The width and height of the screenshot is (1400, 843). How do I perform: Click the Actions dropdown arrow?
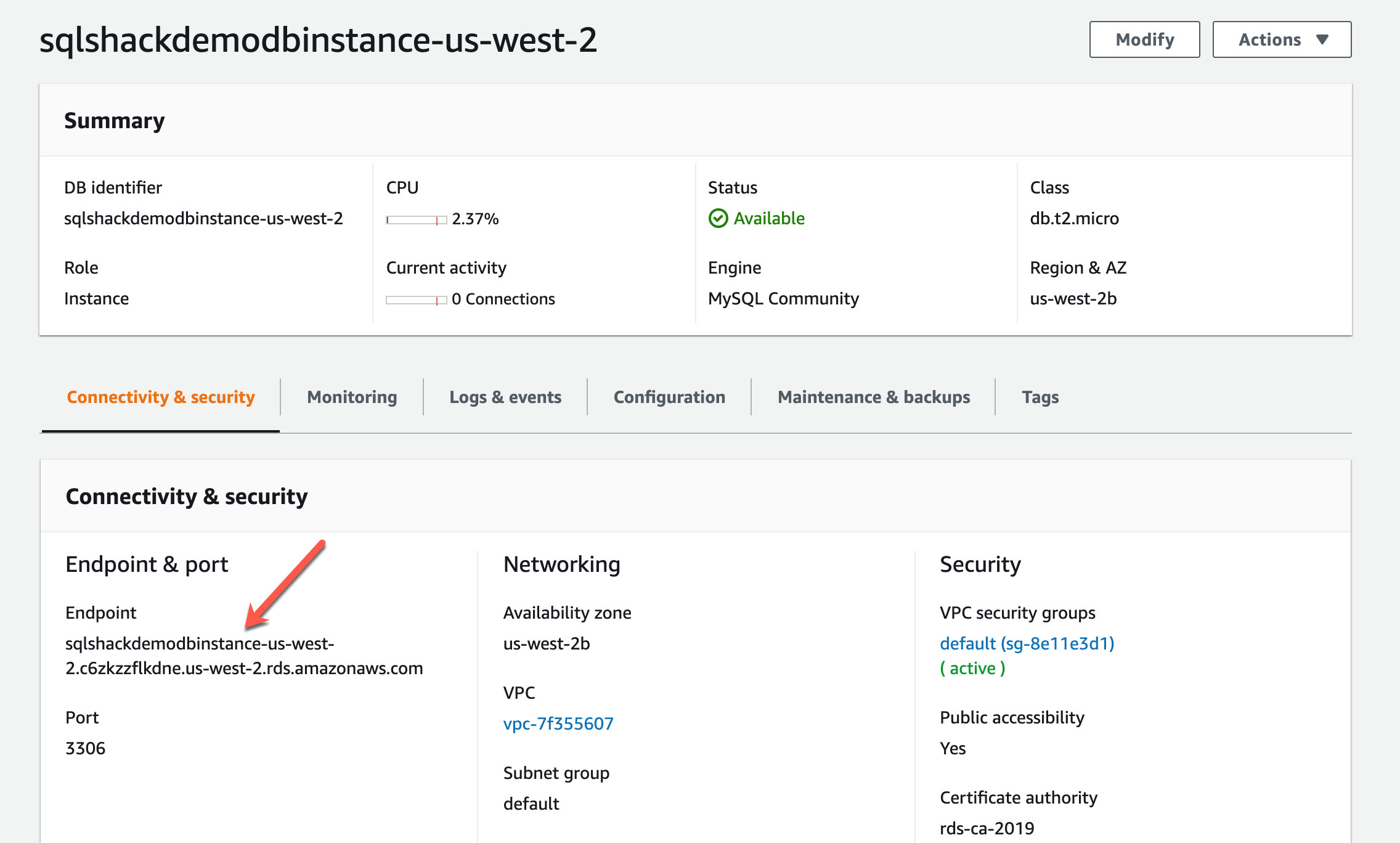coord(1322,39)
